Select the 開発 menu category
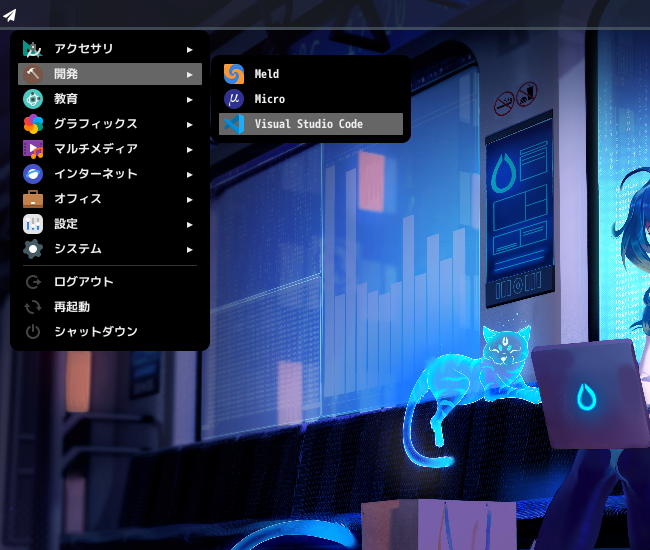 pos(110,74)
